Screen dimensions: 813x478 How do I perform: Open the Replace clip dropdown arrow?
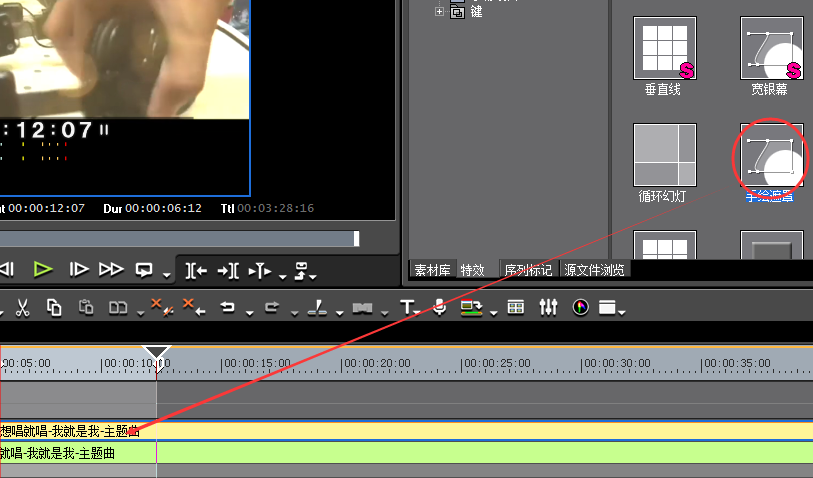click(x=141, y=313)
